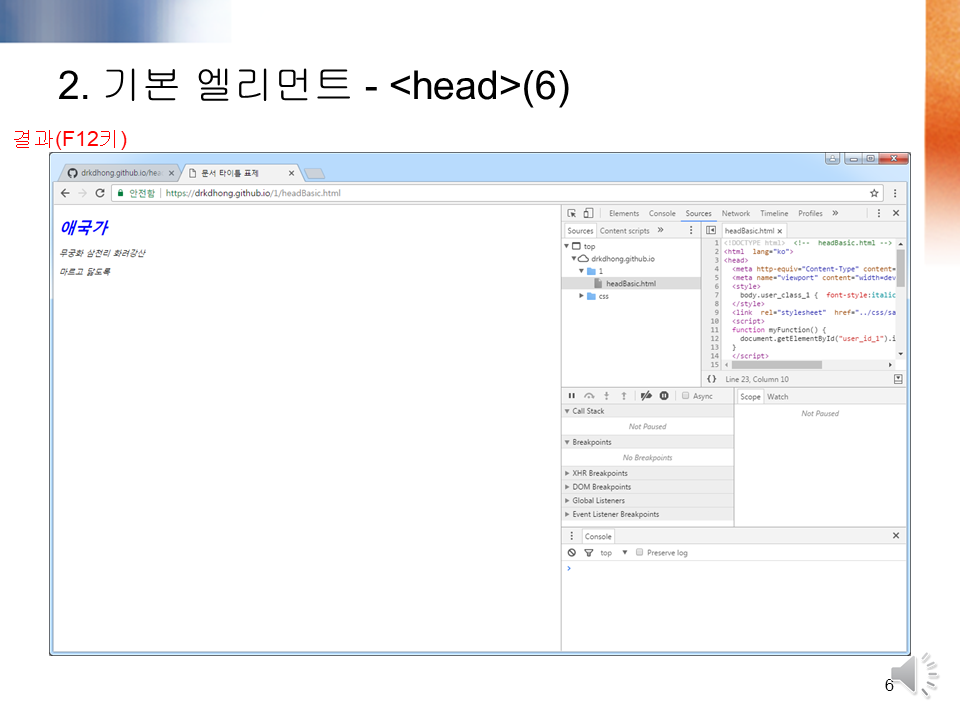960x720 pixels.
Task: Switch to the Scope pane tab
Action: click(x=750, y=397)
